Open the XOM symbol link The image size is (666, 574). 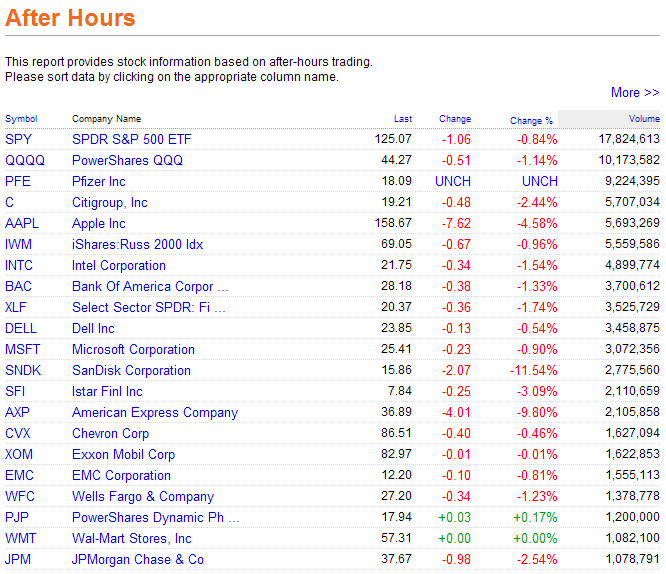[20, 454]
